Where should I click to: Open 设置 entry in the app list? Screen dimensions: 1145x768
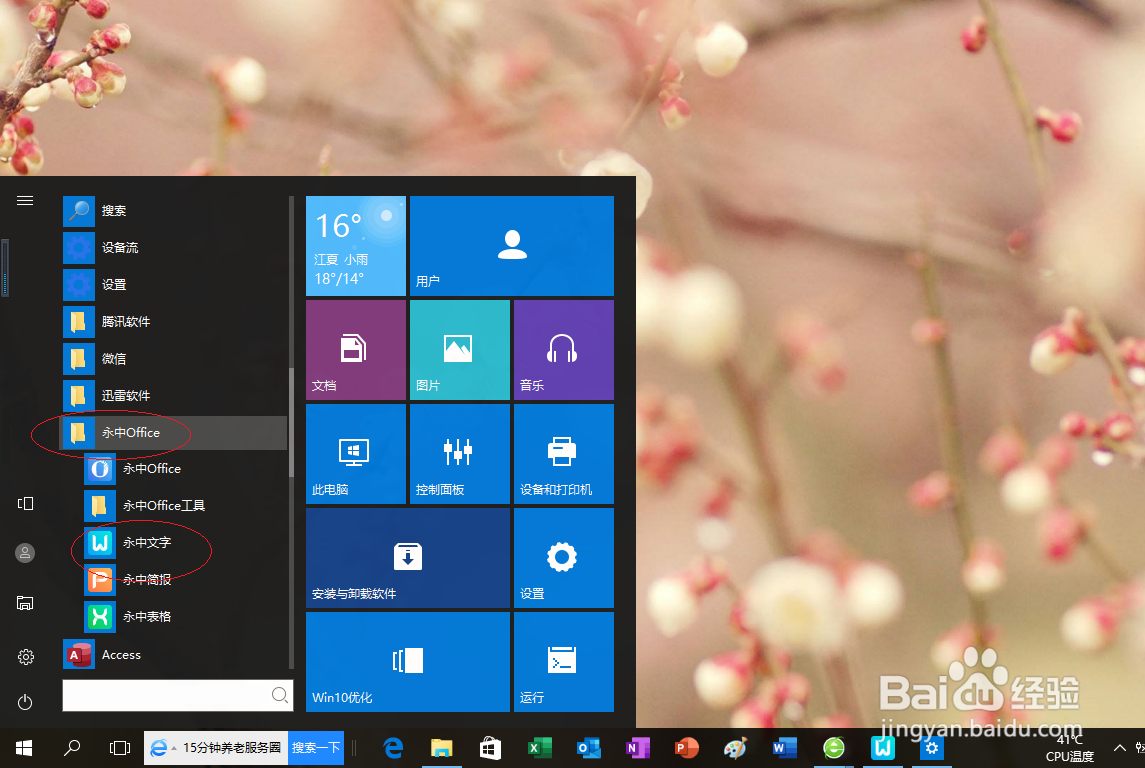(x=174, y=285)
